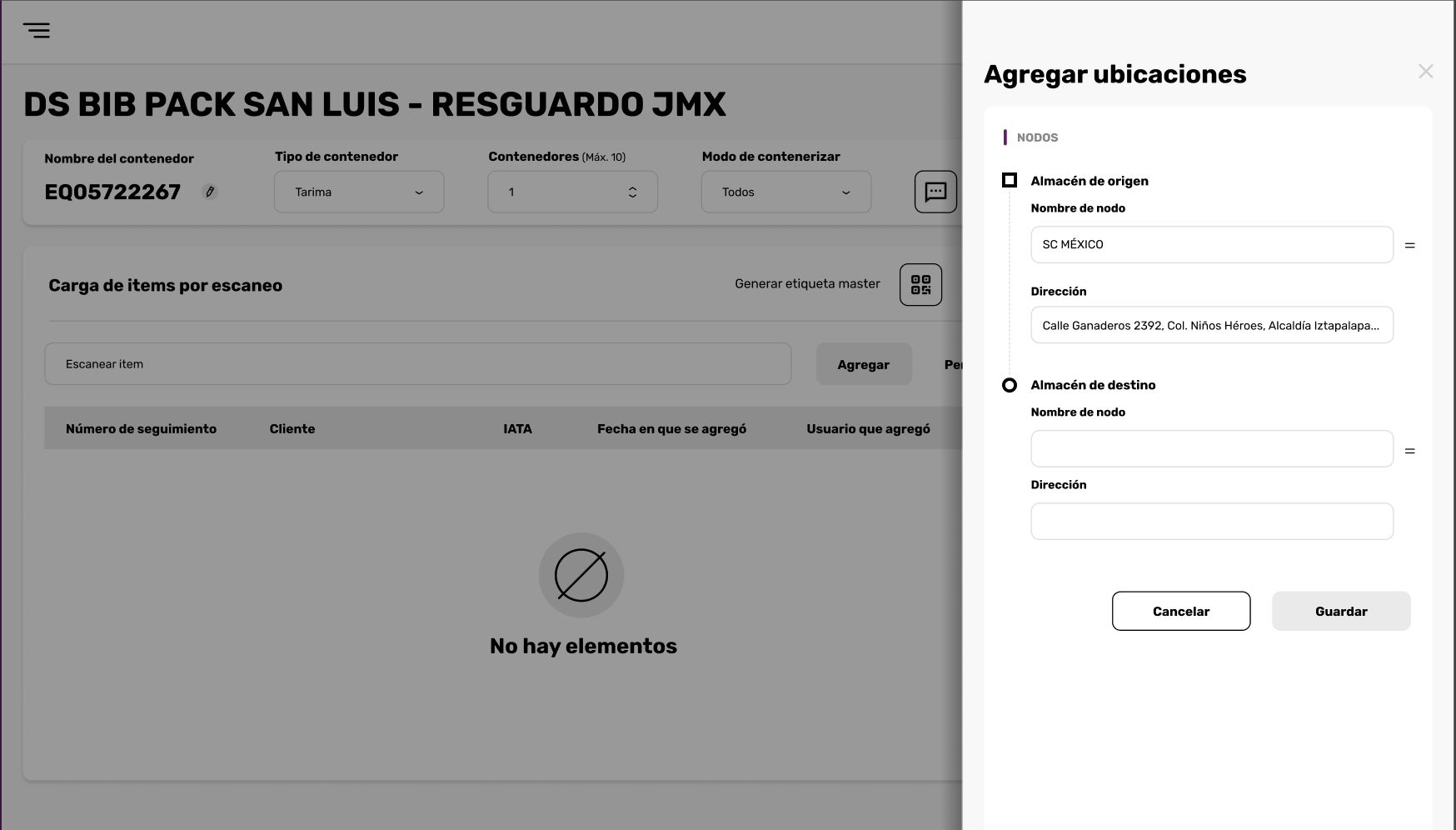Viewport: 1456px width, 830px height.
Task: Click the destination Dirección field
Action: [x=1212, y=521]
